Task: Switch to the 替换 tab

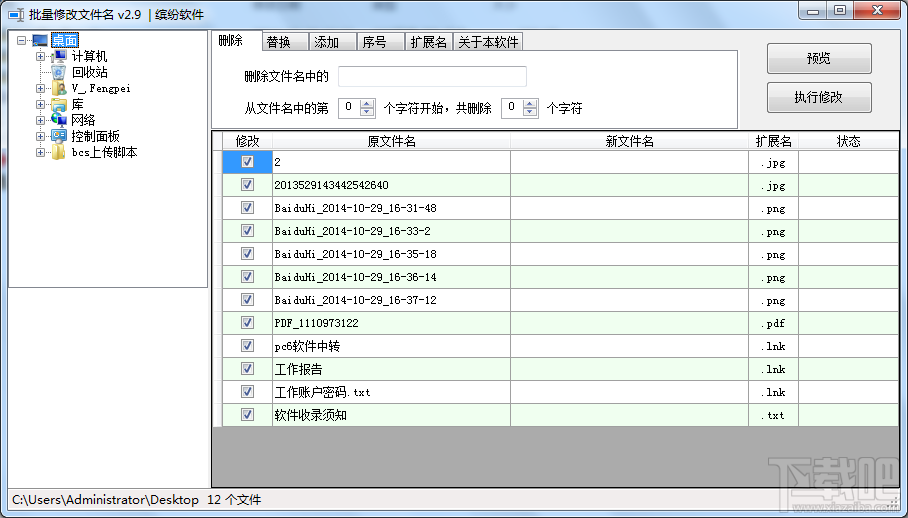Action: [285, 42]
